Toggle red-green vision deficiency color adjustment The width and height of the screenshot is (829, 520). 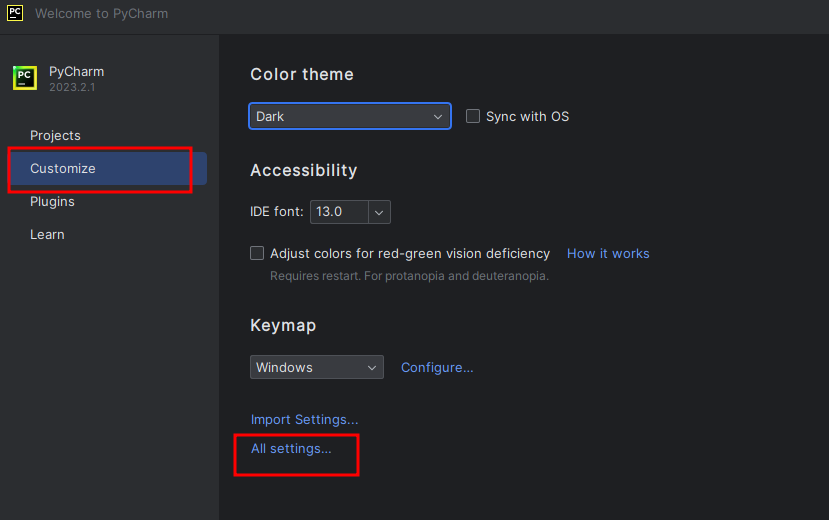point(257,253)
